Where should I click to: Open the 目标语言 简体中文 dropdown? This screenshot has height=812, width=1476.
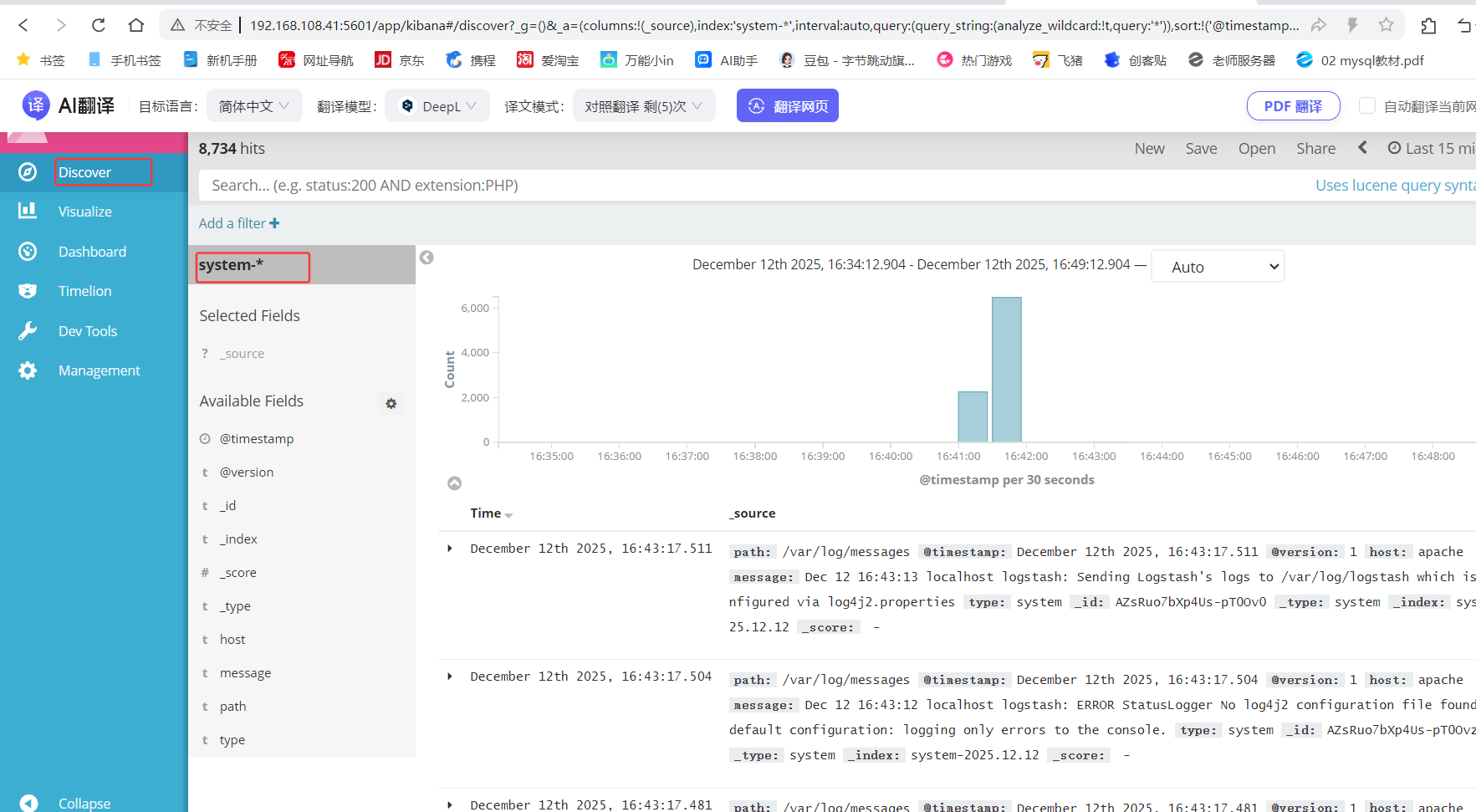click(253, 105)
